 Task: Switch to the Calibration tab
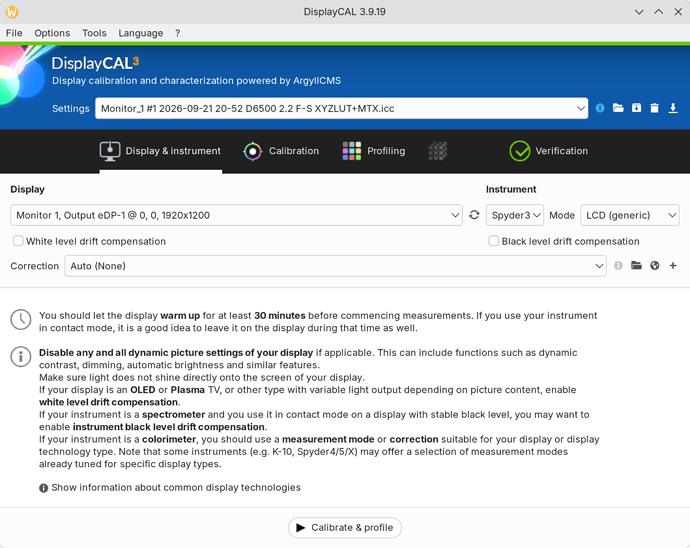(281, 151)
